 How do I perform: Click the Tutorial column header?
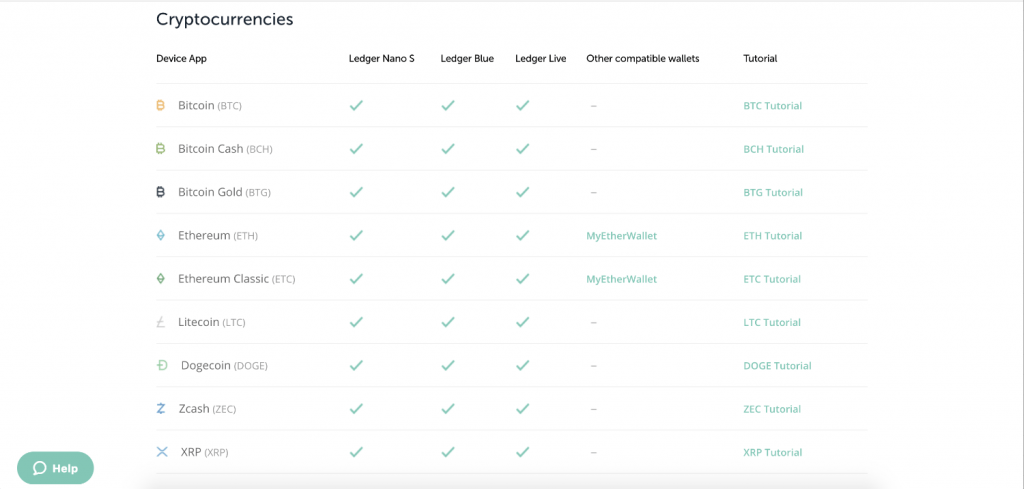point(760,59)
